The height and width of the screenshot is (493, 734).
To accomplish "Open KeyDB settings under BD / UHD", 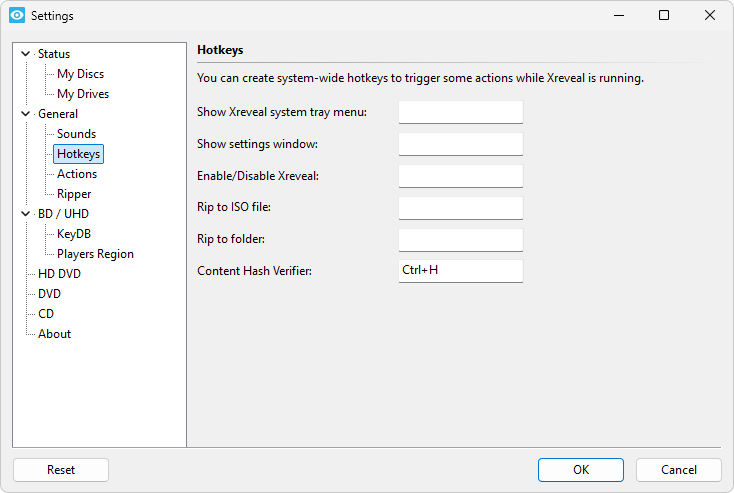I will pyautogui.click(x=74, y=234).
